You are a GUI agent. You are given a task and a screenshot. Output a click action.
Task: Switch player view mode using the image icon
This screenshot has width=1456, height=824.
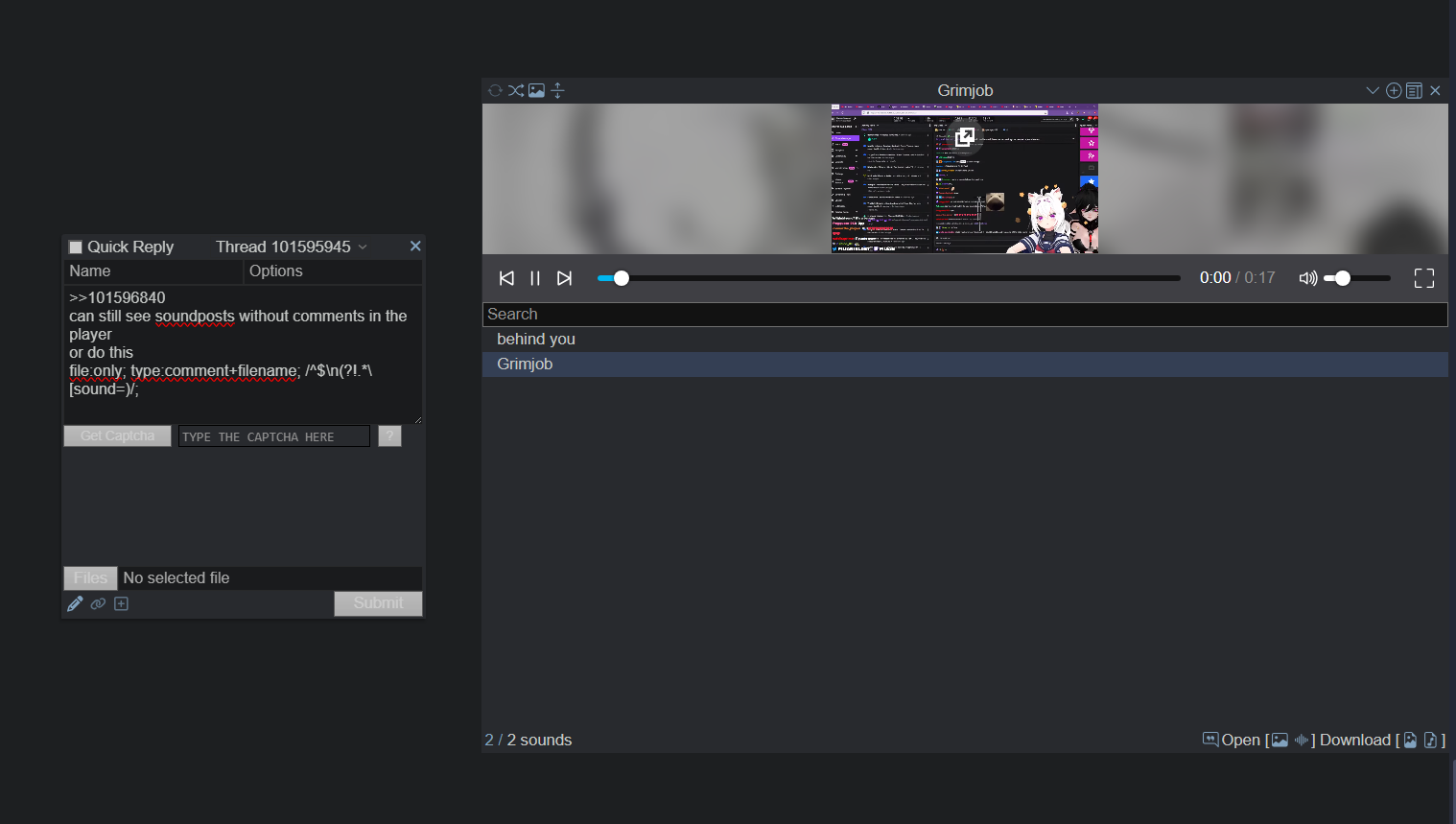pyautogui.click(x=536, y=90)
